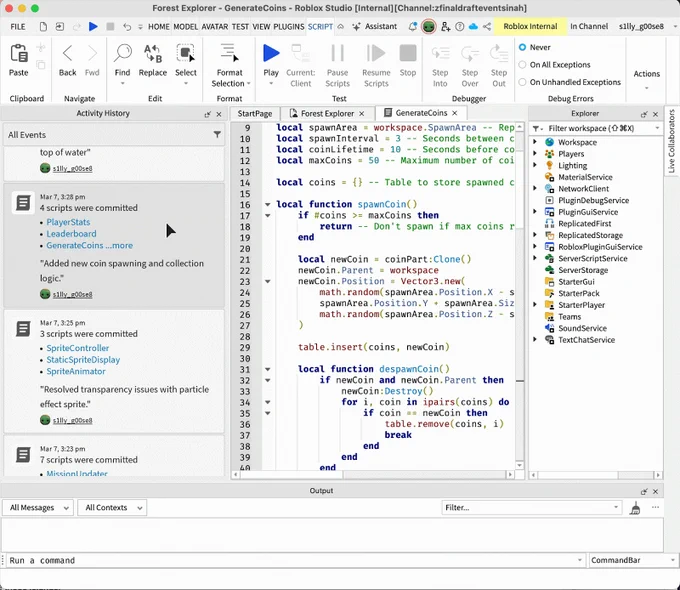Click the new file icon in top bar

point(43,26)
